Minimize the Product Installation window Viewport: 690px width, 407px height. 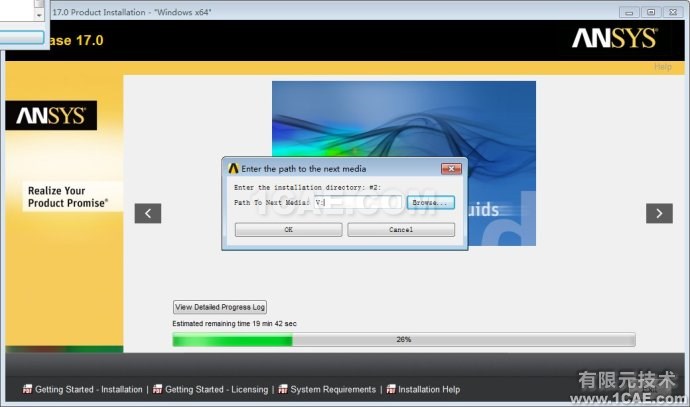coord(629,12)
